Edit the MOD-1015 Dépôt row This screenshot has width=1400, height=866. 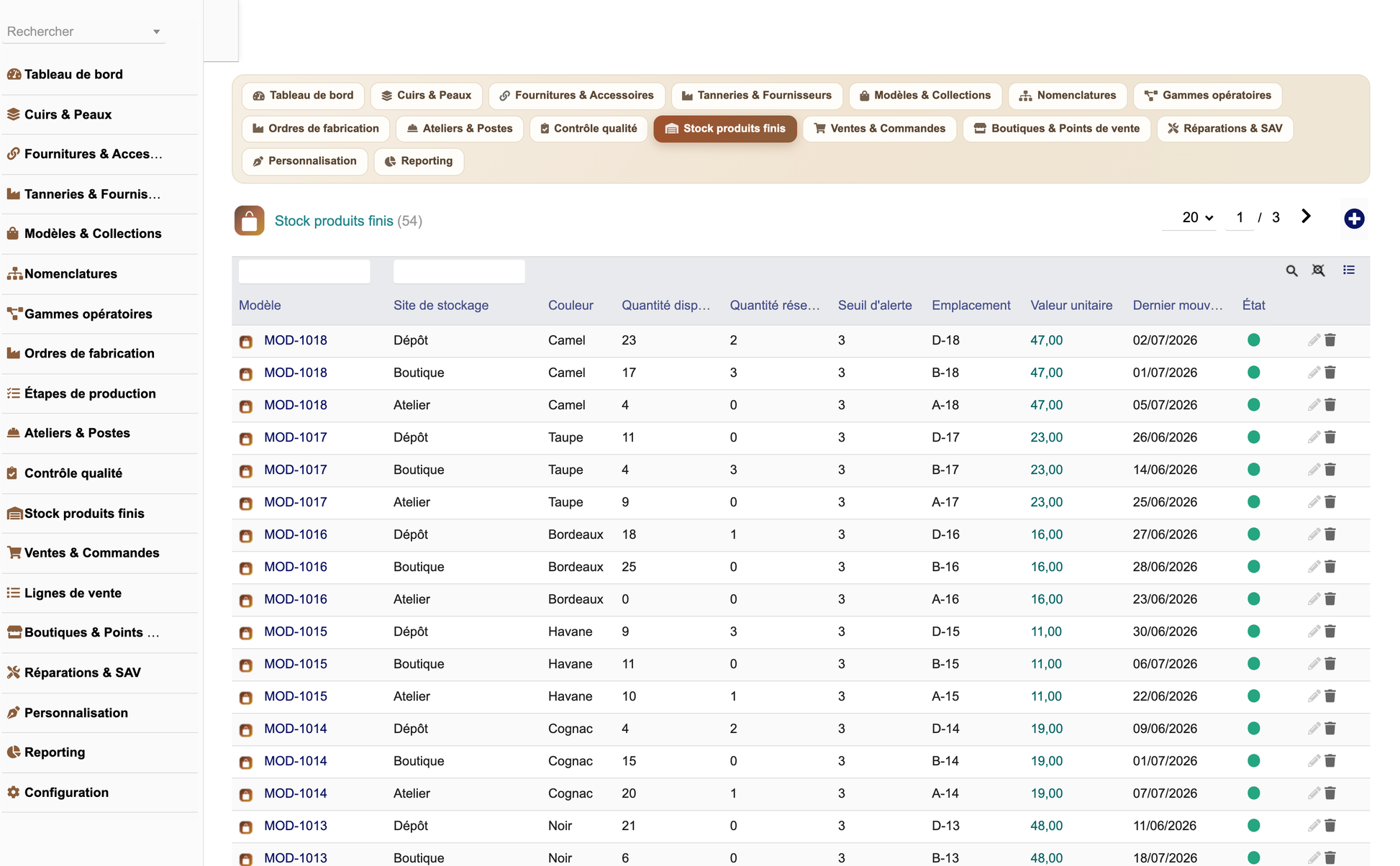1314,632
